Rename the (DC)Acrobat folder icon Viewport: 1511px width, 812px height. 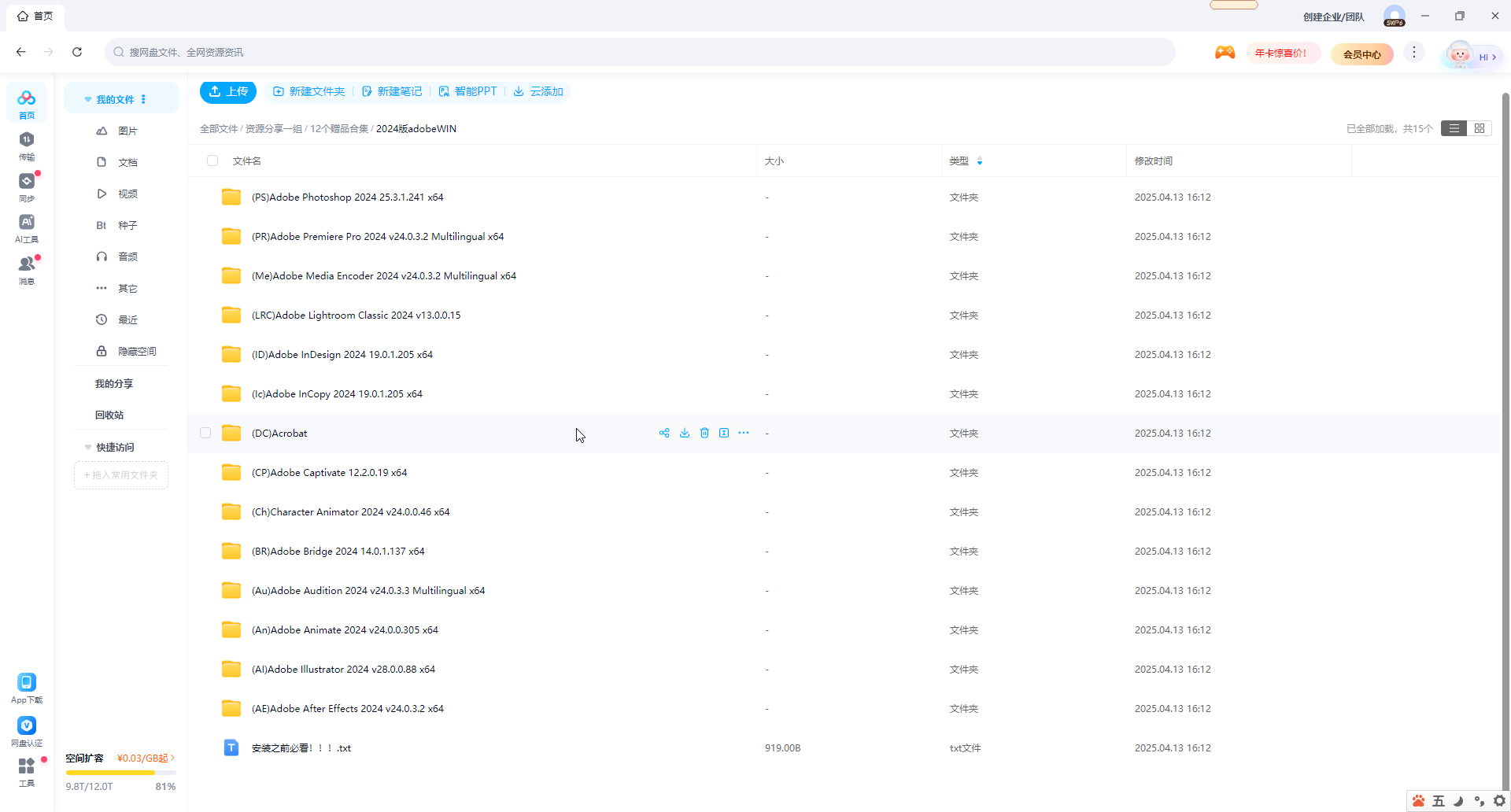[724, 433]
